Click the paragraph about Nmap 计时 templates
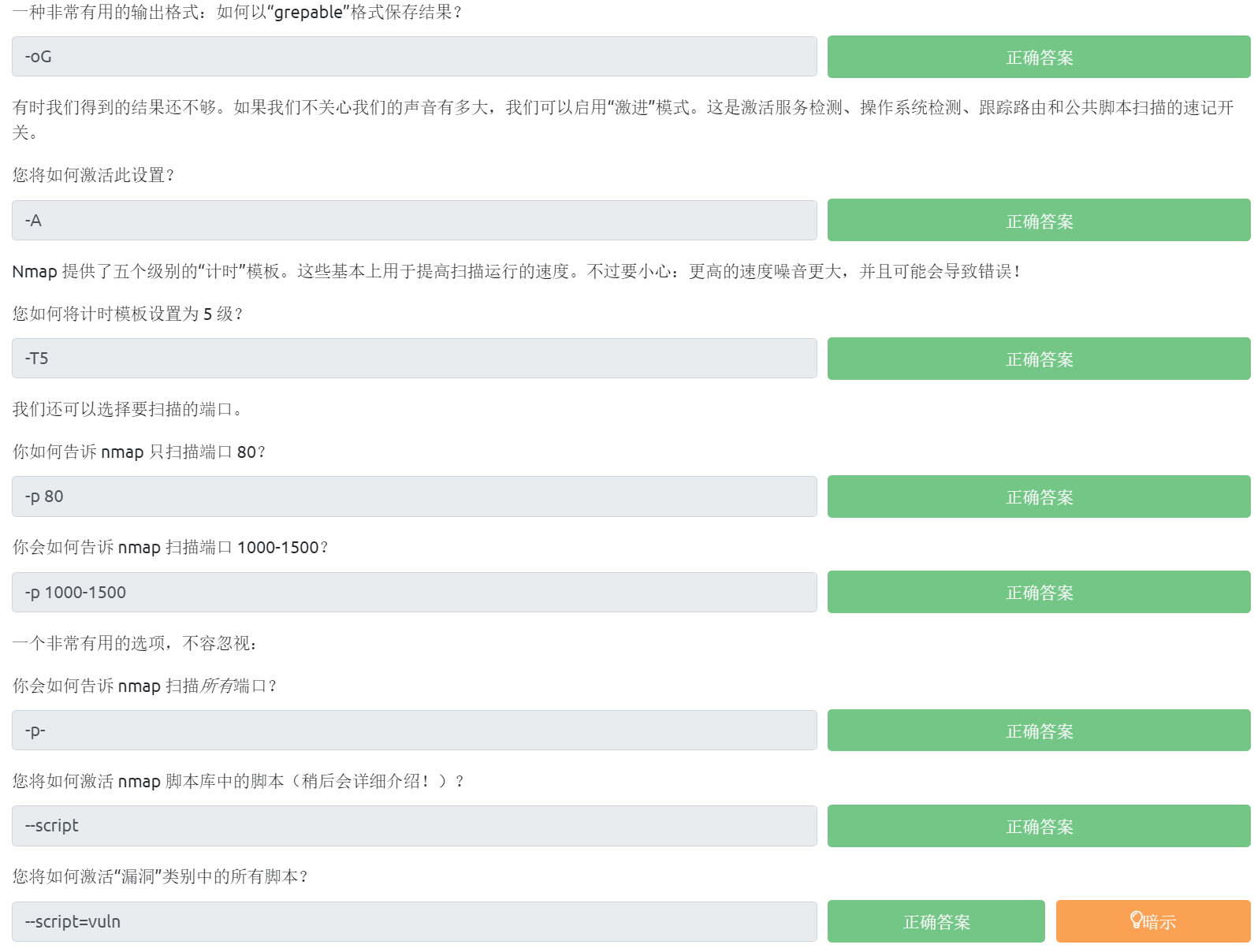1254x952 pixels. (517, 271)
